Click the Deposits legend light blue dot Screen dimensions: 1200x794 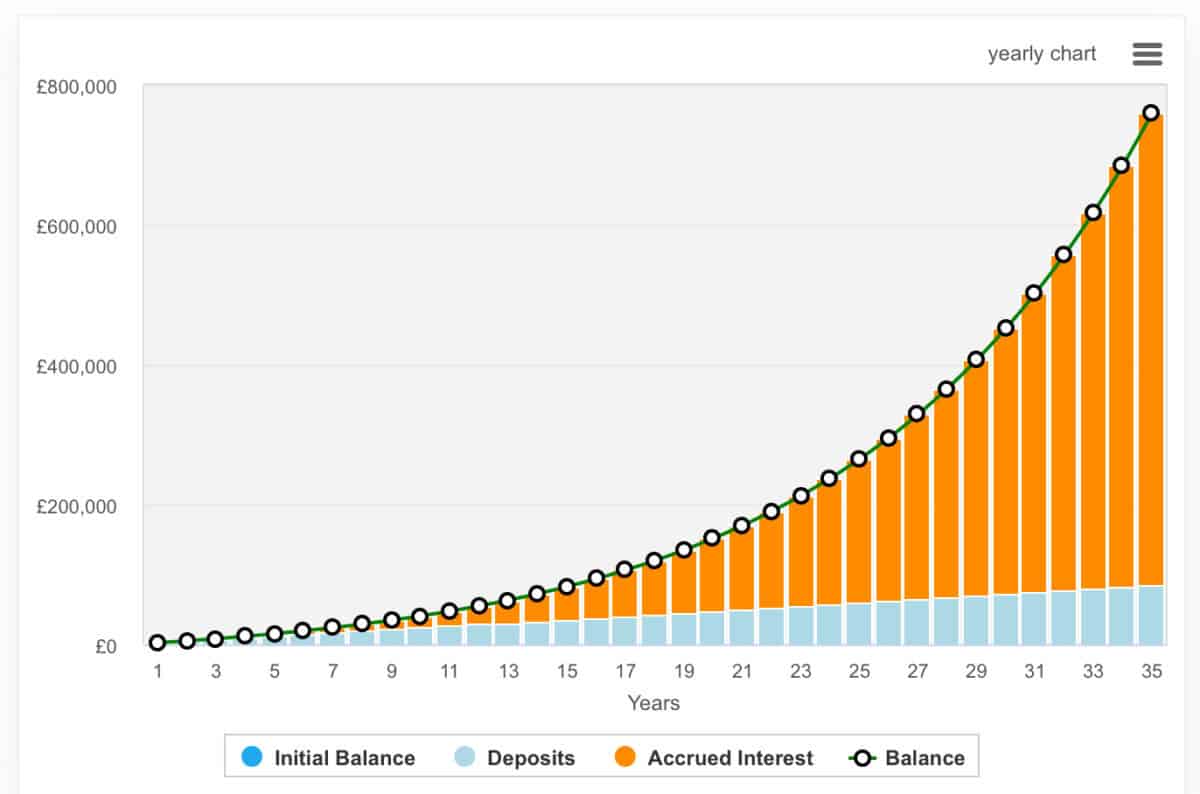pos(465,757)
